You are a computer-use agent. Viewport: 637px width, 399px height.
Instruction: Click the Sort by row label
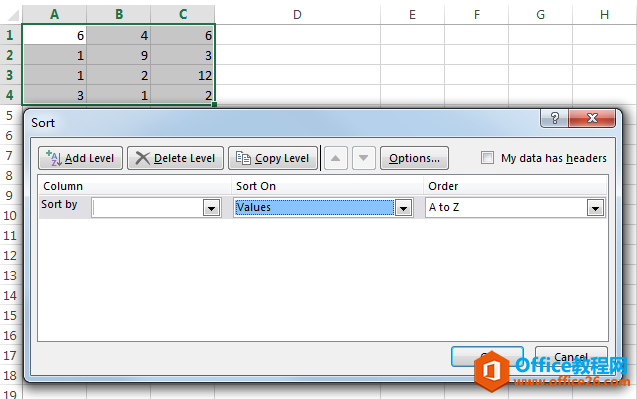pos(59,204)
